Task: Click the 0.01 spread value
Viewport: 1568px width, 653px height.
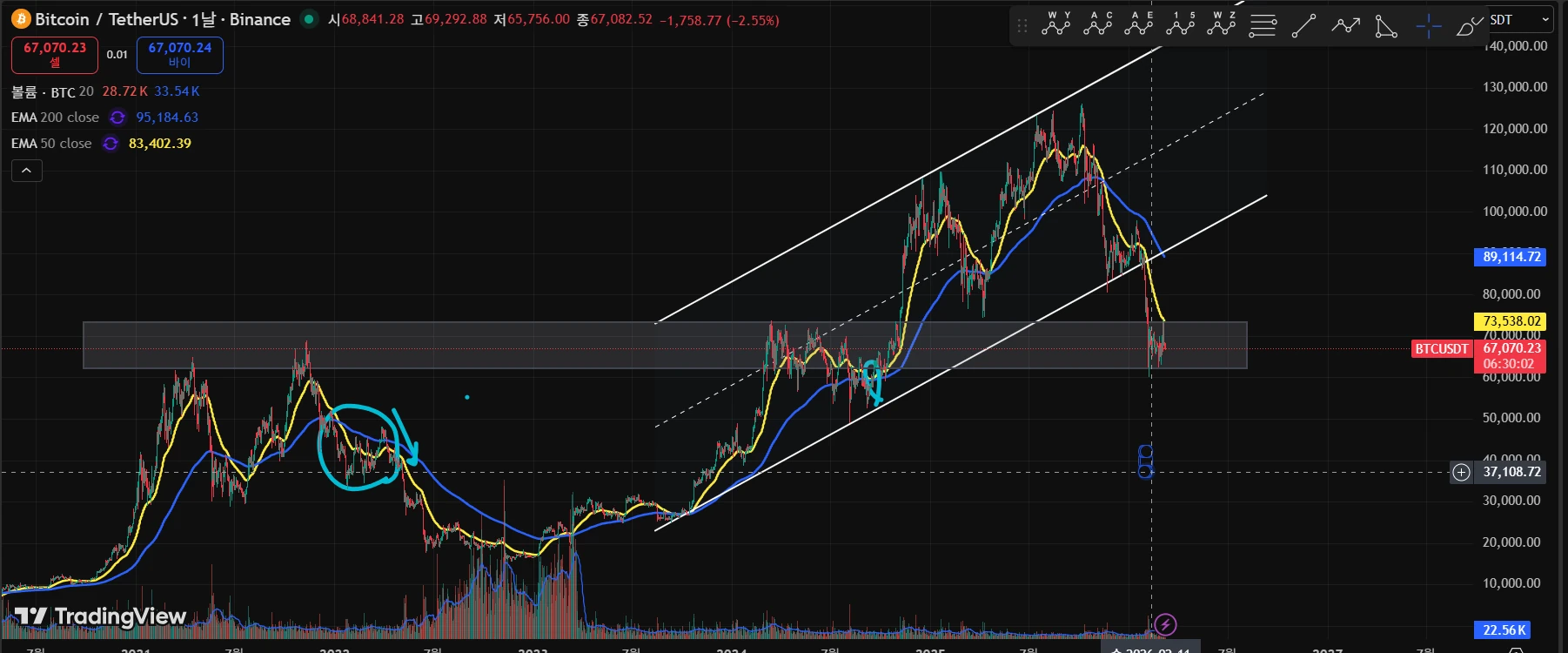Action: pos(117,54)
